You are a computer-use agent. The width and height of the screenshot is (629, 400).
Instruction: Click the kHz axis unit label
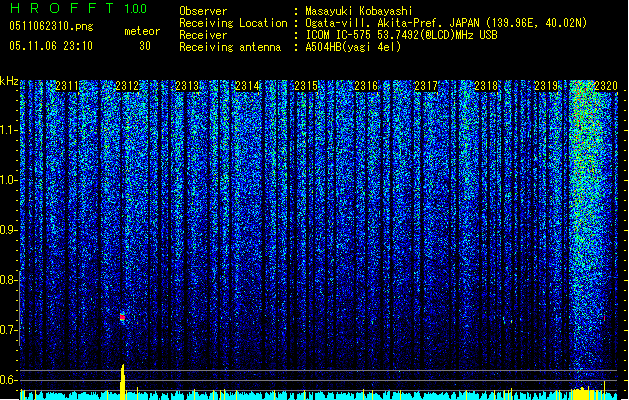[x=9, y=81]
